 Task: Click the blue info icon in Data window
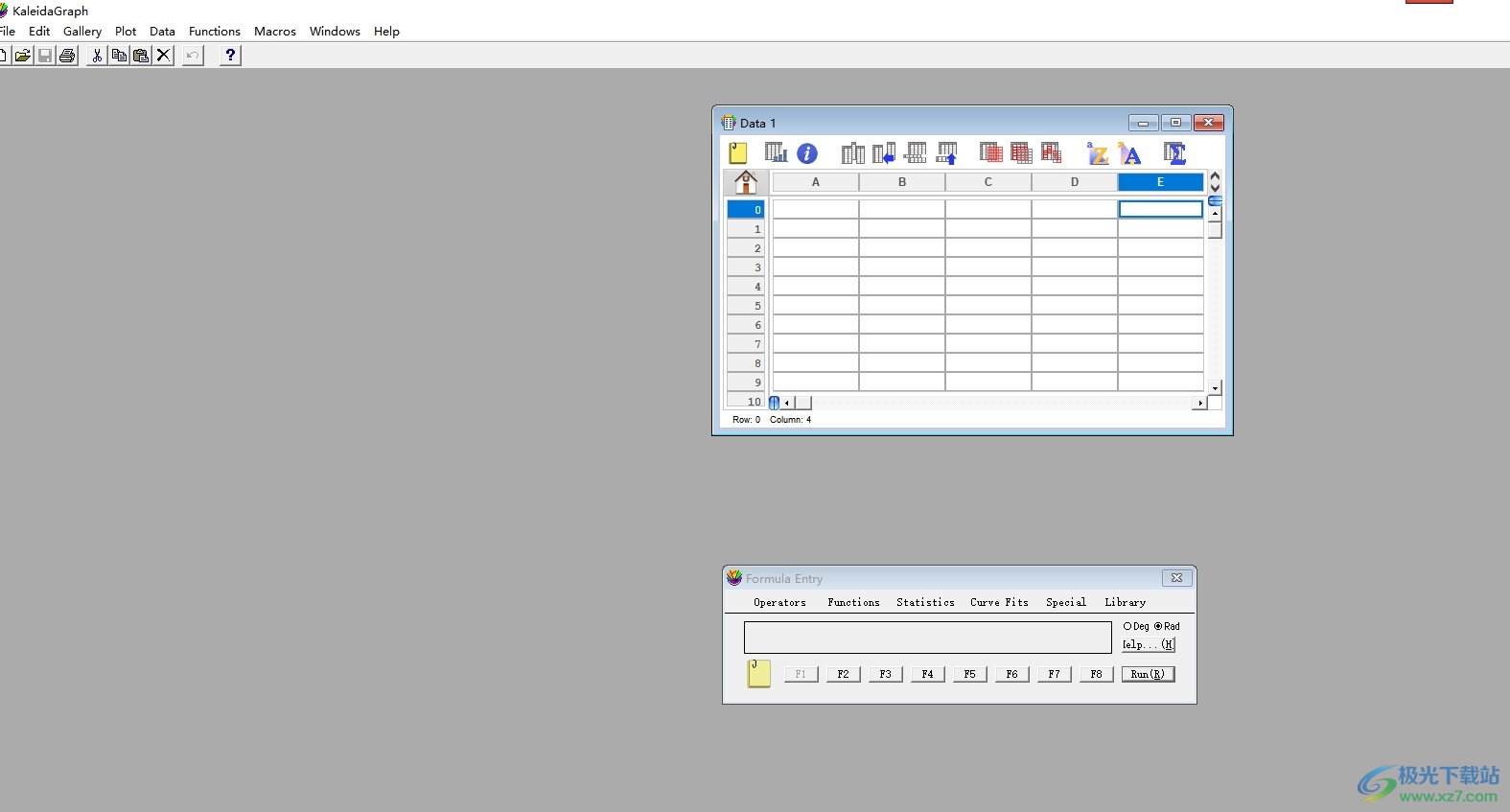[x=807, y=153]
